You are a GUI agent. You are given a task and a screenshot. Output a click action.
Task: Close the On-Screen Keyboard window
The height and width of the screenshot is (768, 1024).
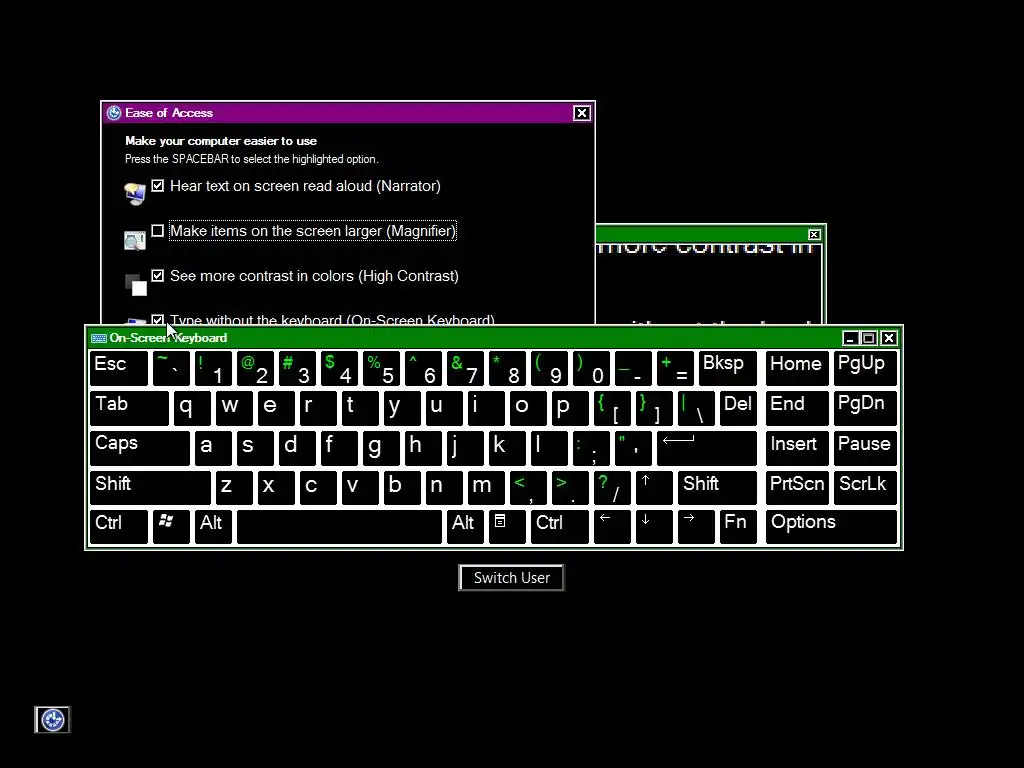pos(888,338)
